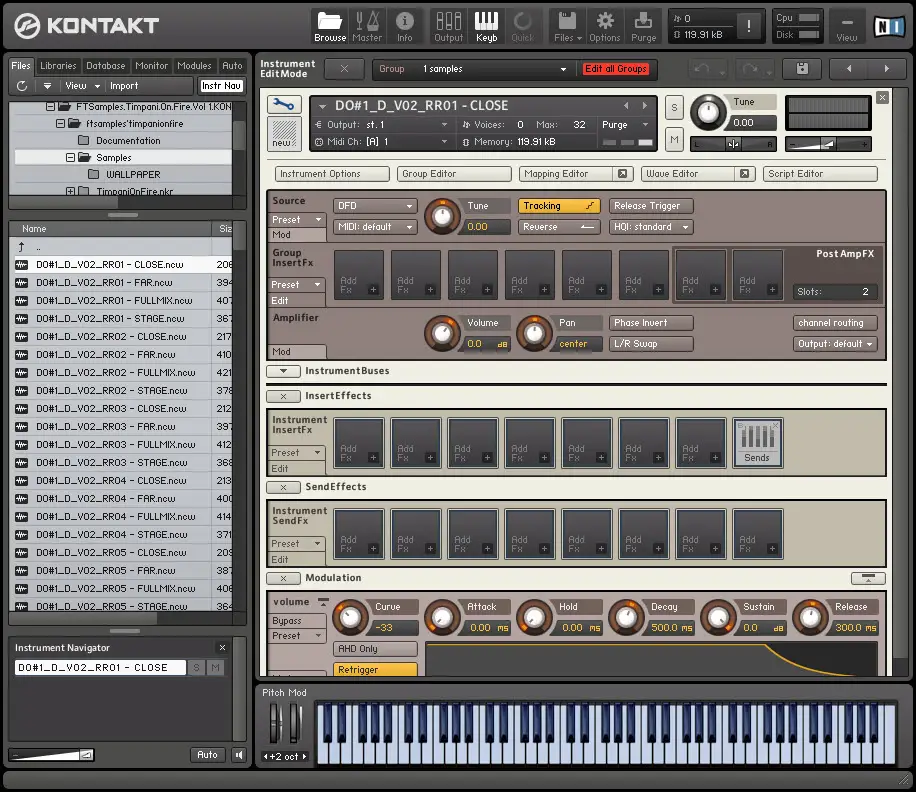Image resolution: width=916 pixels, height=792 pixels.
Task: Open the instrument Purge dropdown
Action: (x=625, y=124)
